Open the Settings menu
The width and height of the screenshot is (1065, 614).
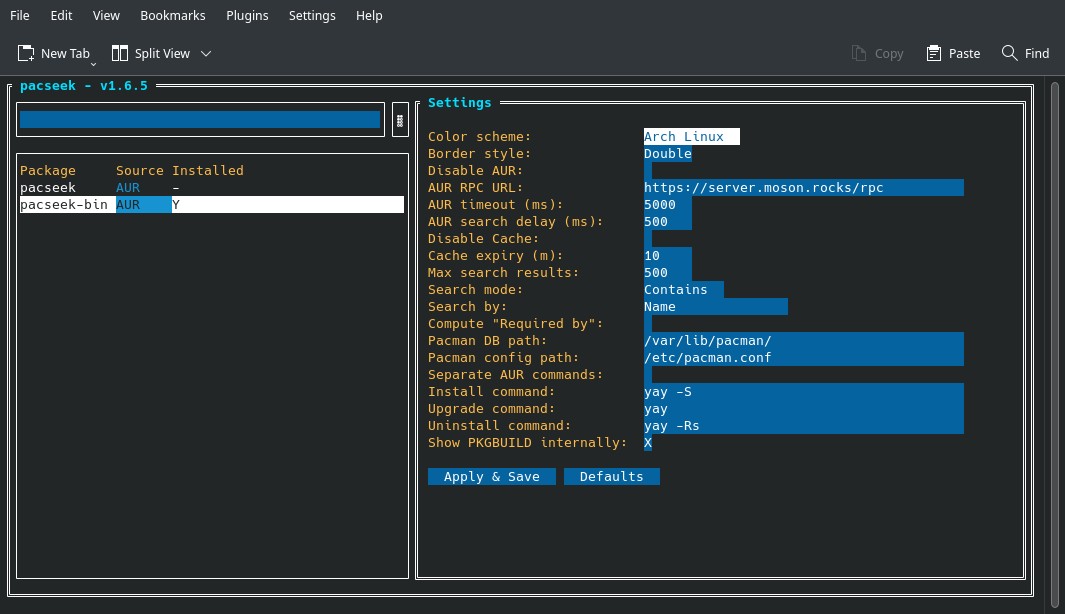[x=312, y=15]
